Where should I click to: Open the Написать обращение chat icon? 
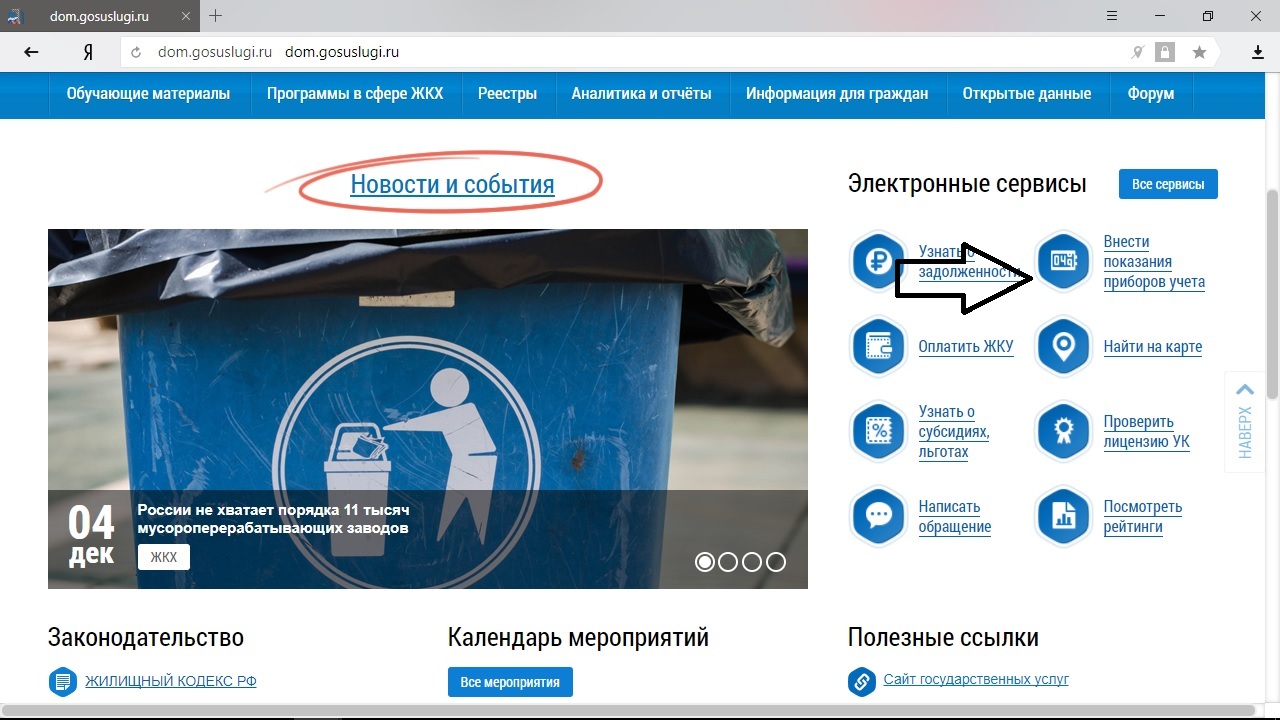[878, 516]
